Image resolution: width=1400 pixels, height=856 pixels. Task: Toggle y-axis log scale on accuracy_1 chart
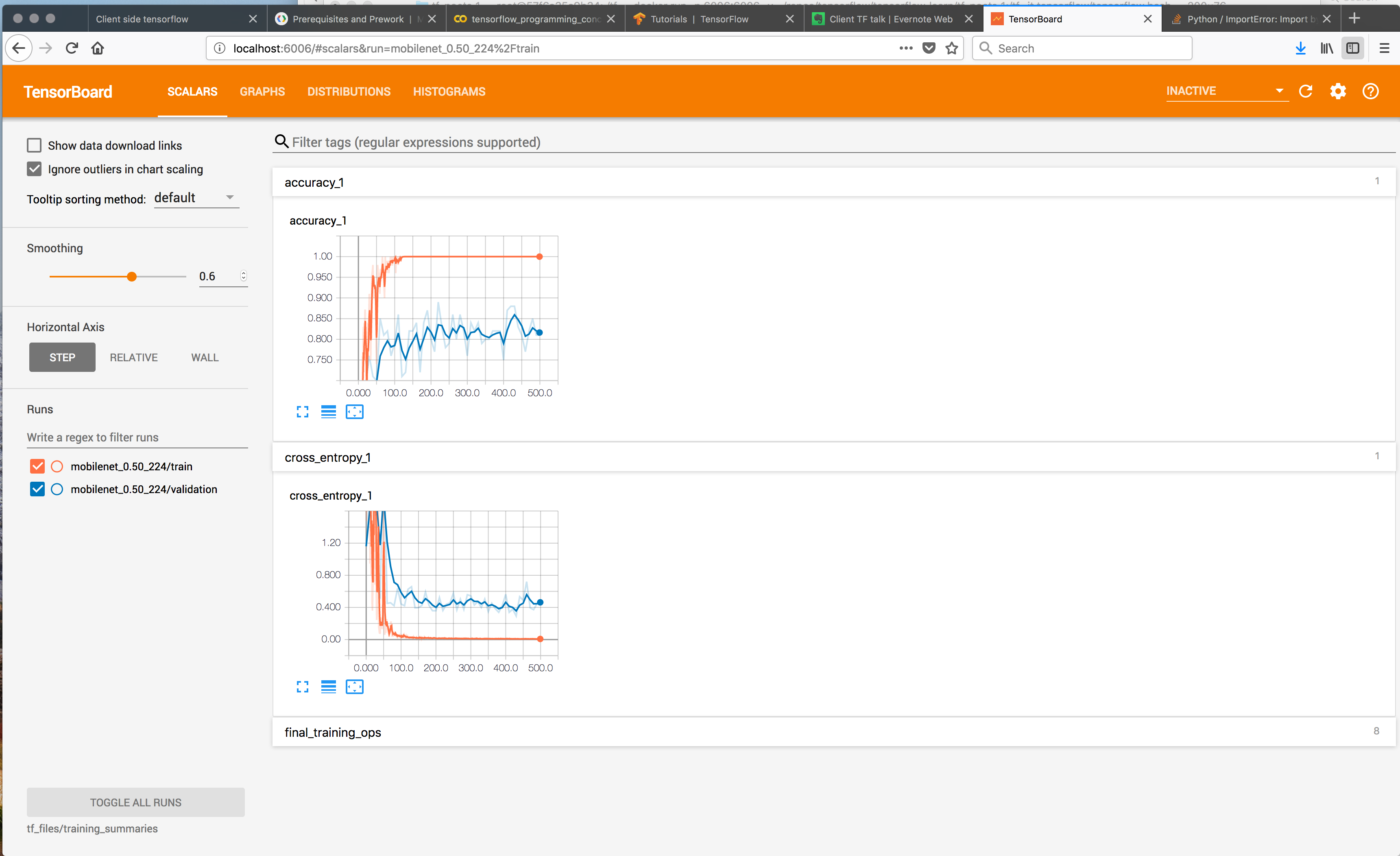pos(328,412)
